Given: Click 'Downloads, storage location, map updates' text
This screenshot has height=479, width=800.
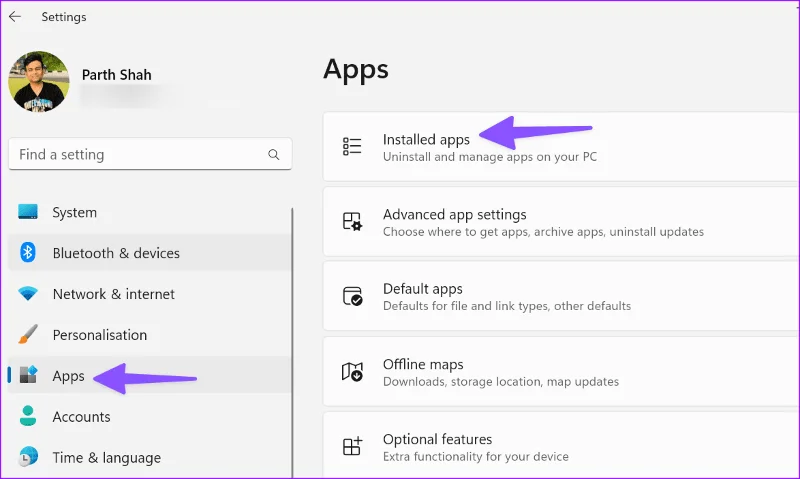Looking at the screenshot, I should pos(501,382).
